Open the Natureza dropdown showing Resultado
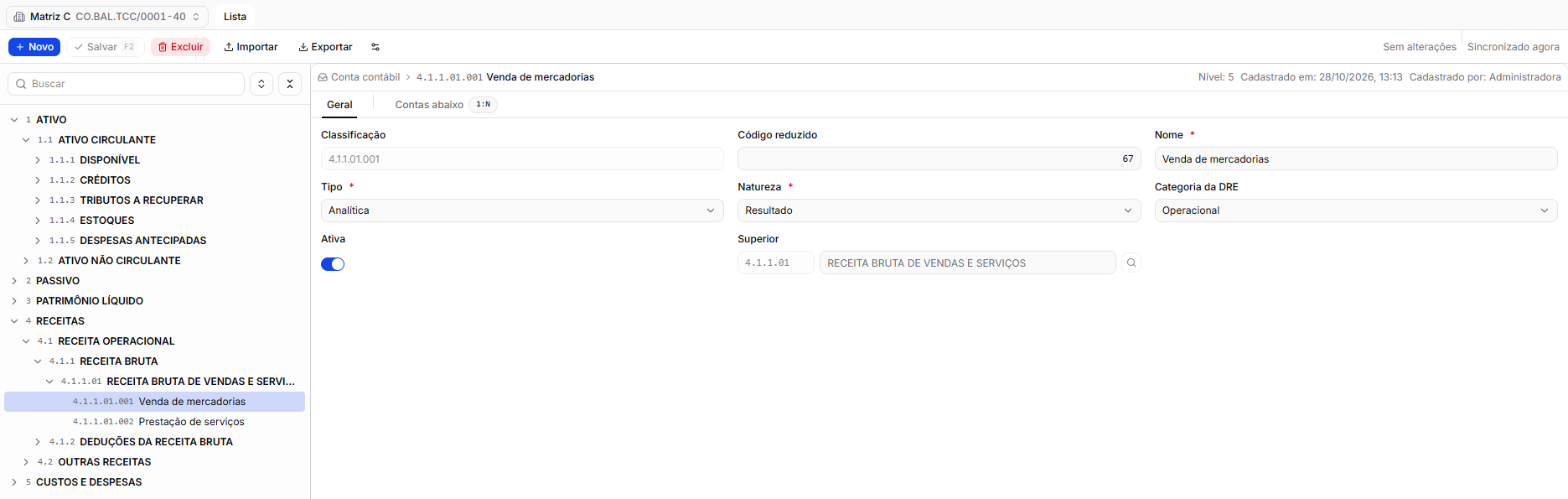Screen dimensions: 1568x499 coord(939,210)
